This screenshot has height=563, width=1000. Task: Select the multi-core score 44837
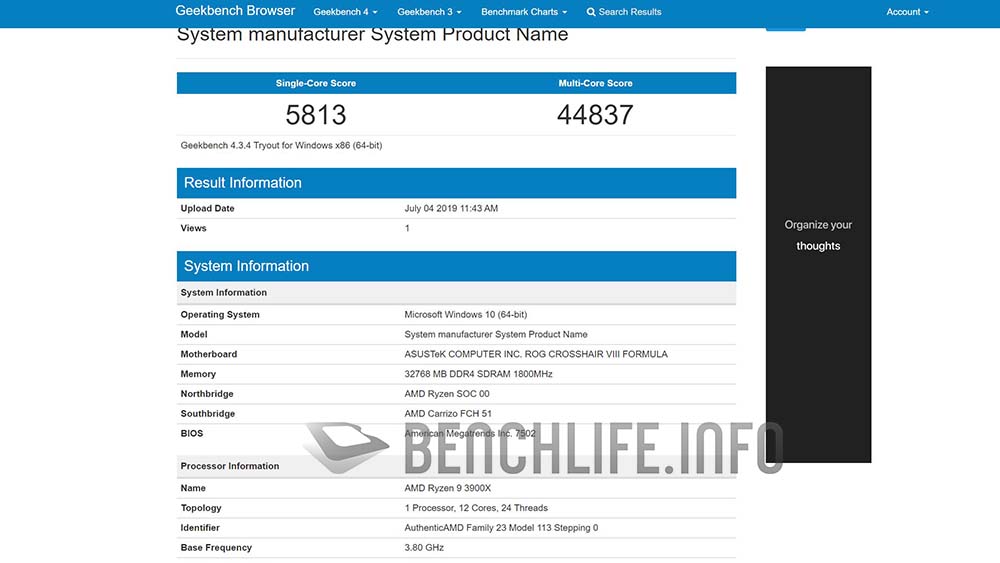pyautogui.click(x=595, y=115)
